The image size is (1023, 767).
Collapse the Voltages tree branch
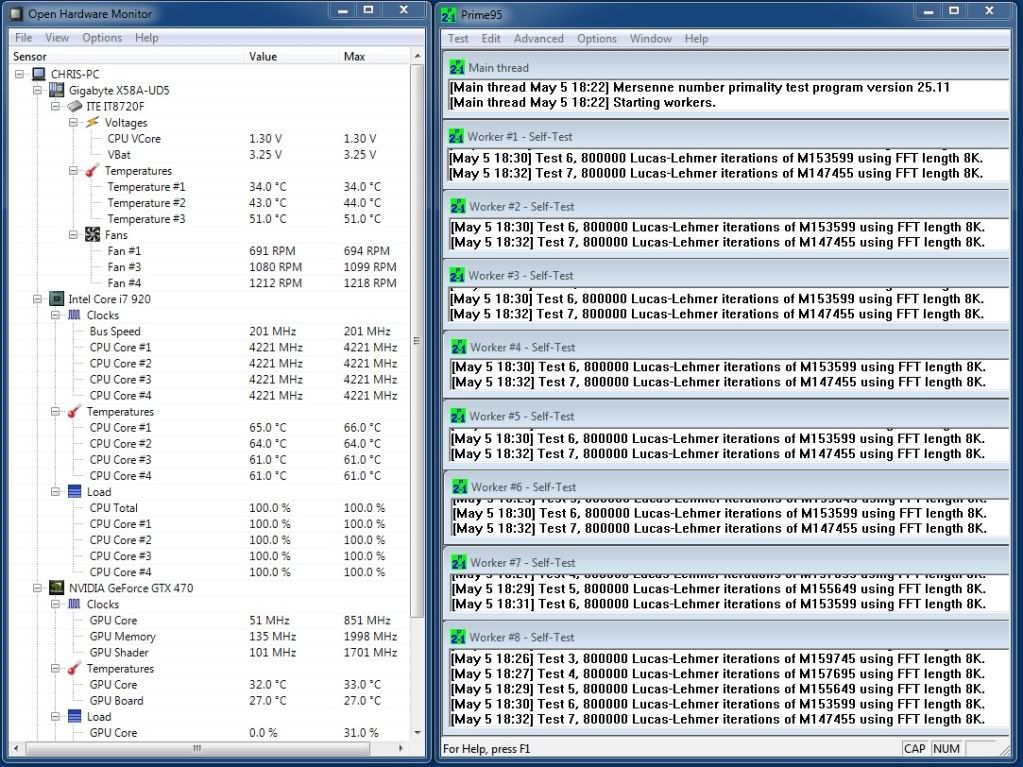pyautogui.click(x=75, y=122)
